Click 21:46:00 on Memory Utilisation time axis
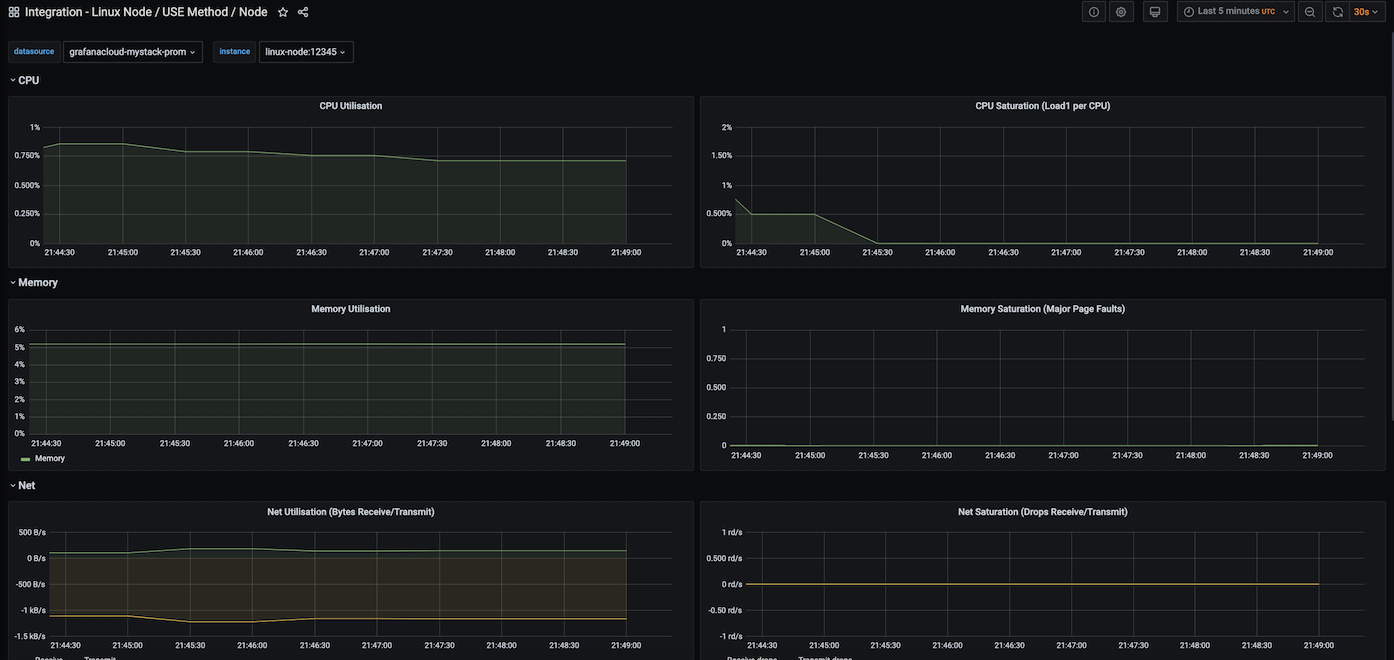 click(x=239, y=443)
